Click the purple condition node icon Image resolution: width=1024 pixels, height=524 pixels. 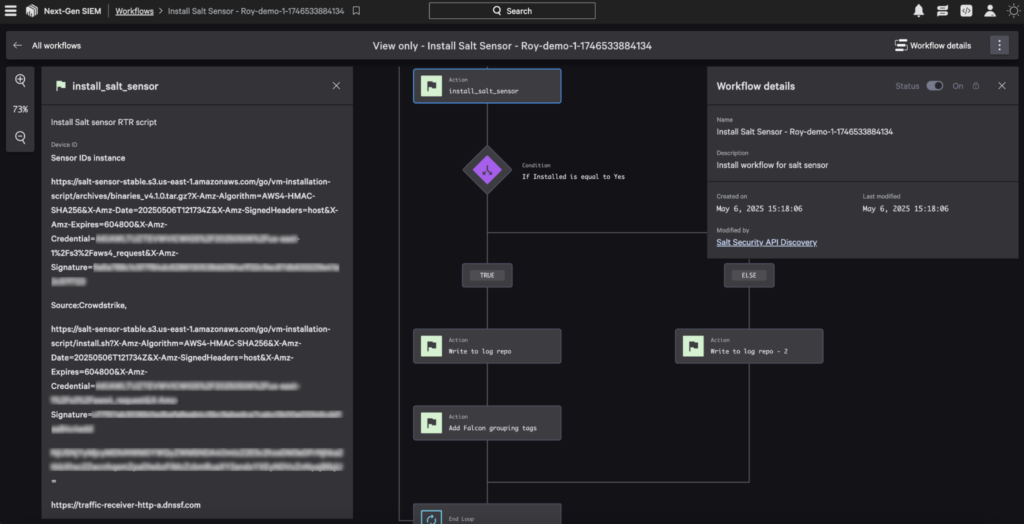pos(487,170)
